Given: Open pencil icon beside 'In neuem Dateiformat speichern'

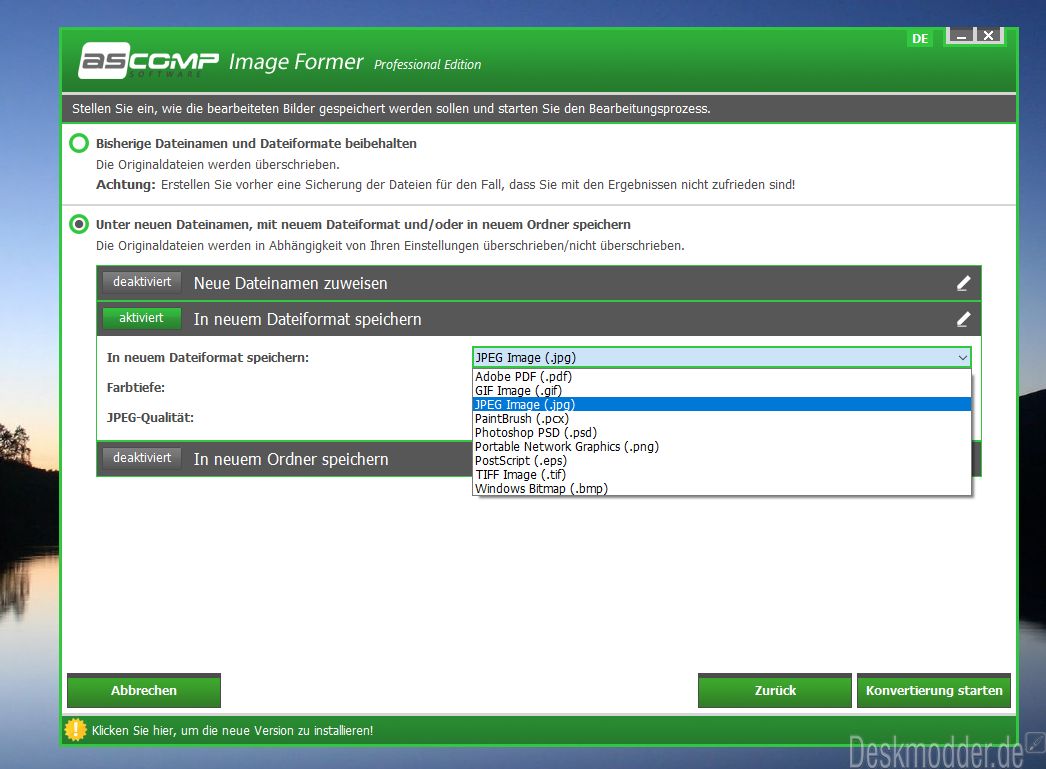Looking at the screenshot, I should point(963,319).
